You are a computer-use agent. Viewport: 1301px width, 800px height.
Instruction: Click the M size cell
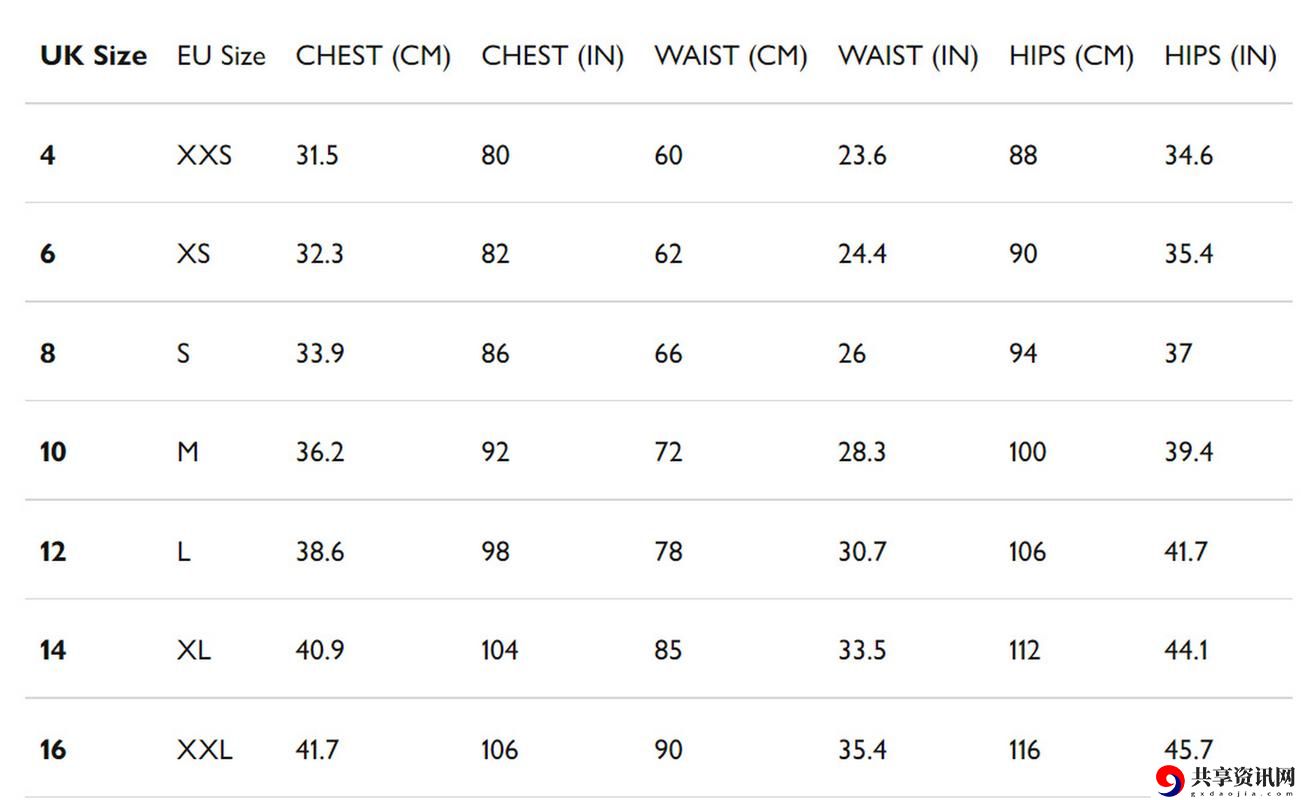(x=188, y=453)
